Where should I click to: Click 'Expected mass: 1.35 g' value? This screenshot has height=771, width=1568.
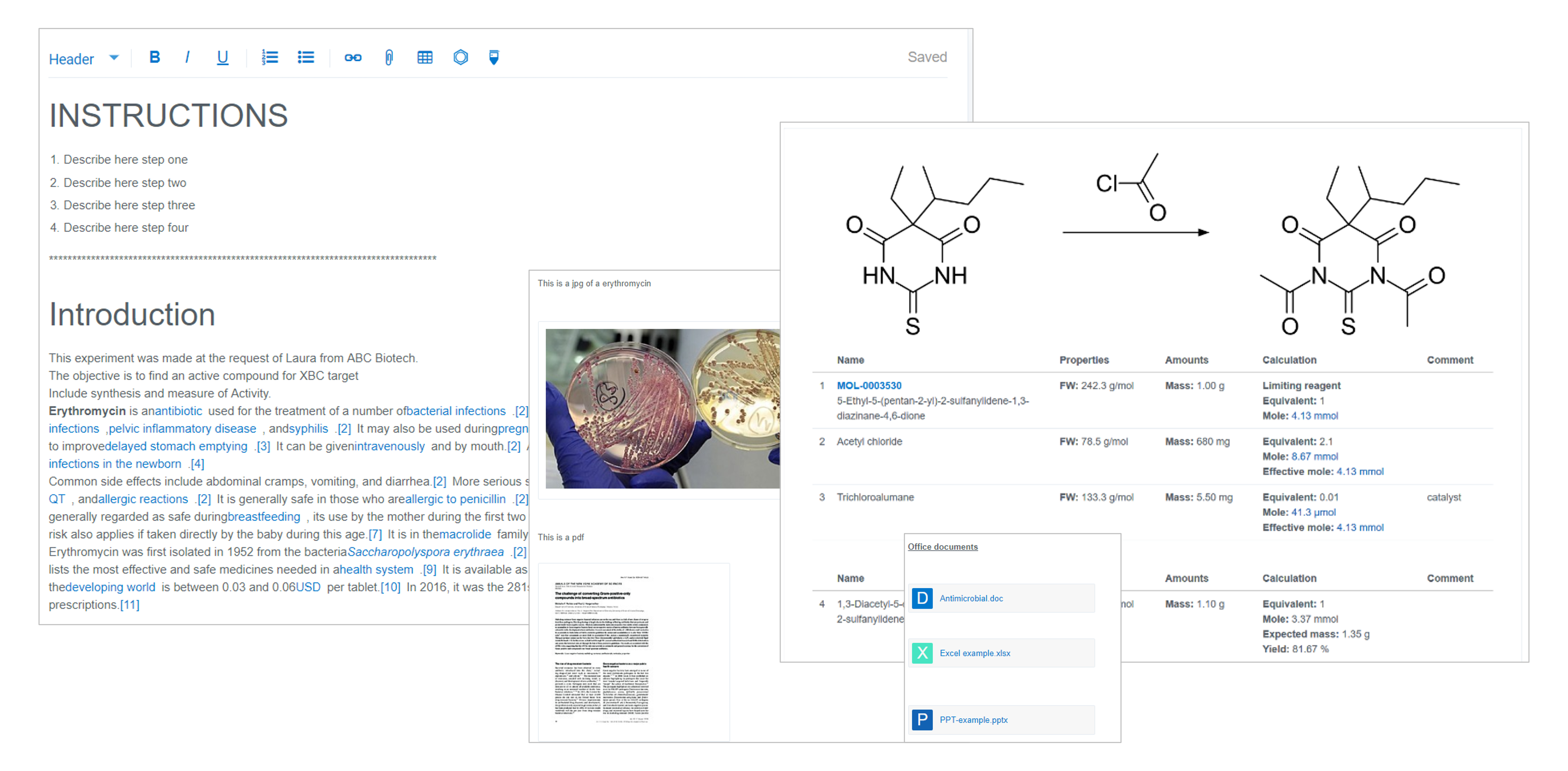pyautogui.click(x=1315, y=633)
